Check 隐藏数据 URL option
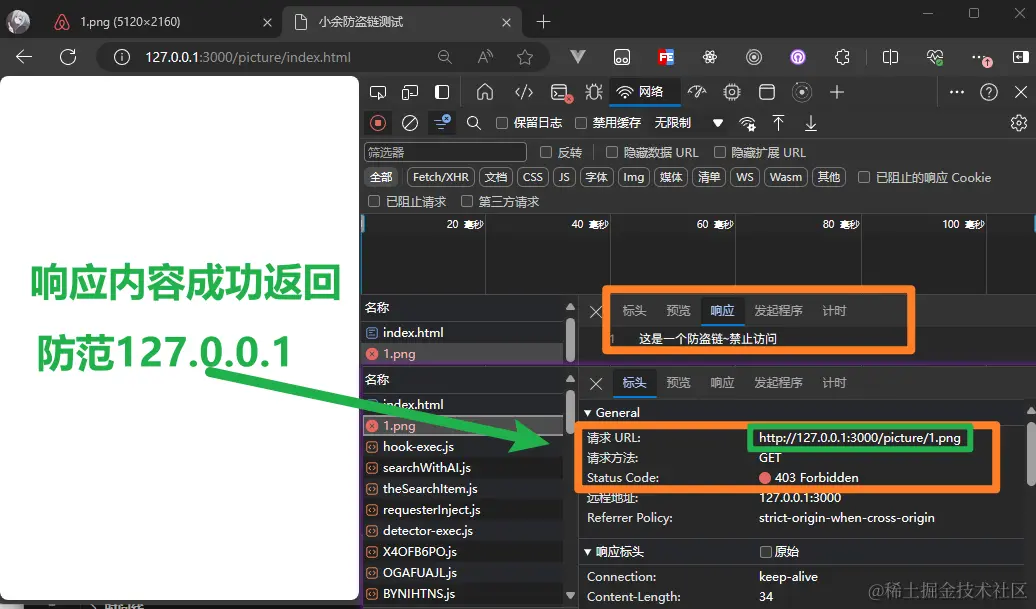The height and width of the screenshot is (609, 1036). tap(612, 153)
